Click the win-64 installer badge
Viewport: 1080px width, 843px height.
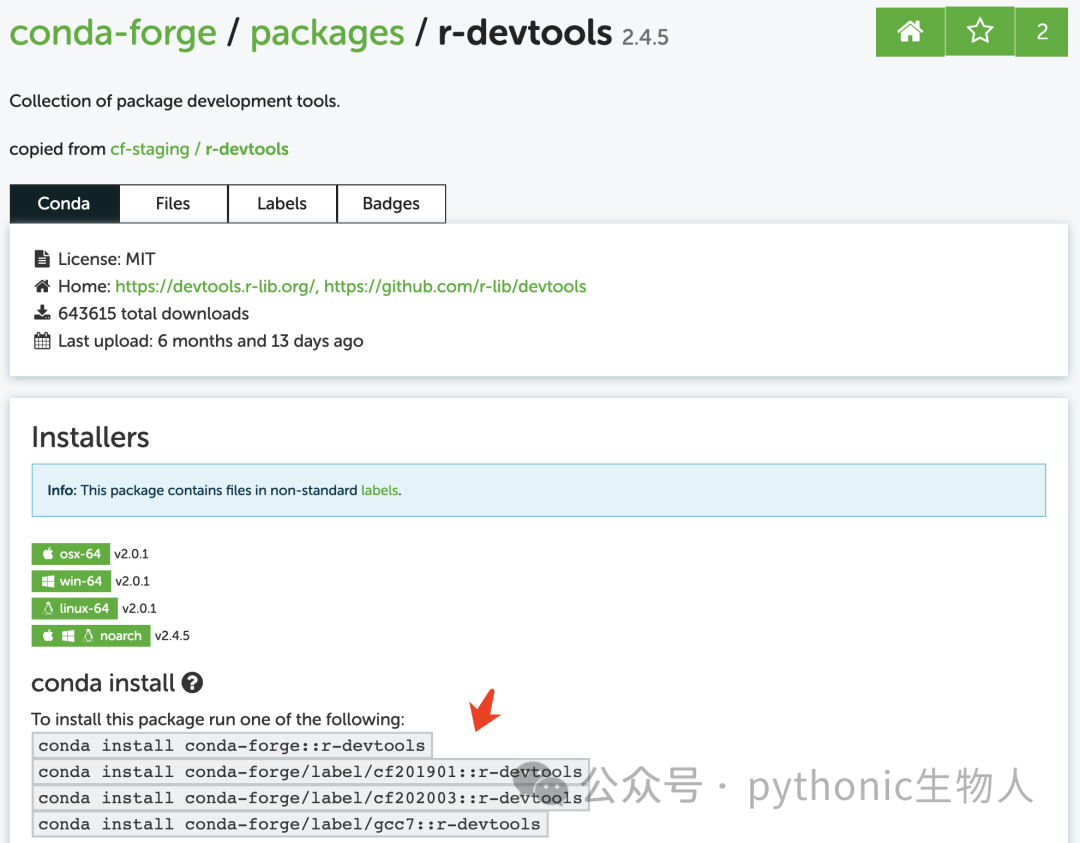pyautogui.click(x=71, y=581)
